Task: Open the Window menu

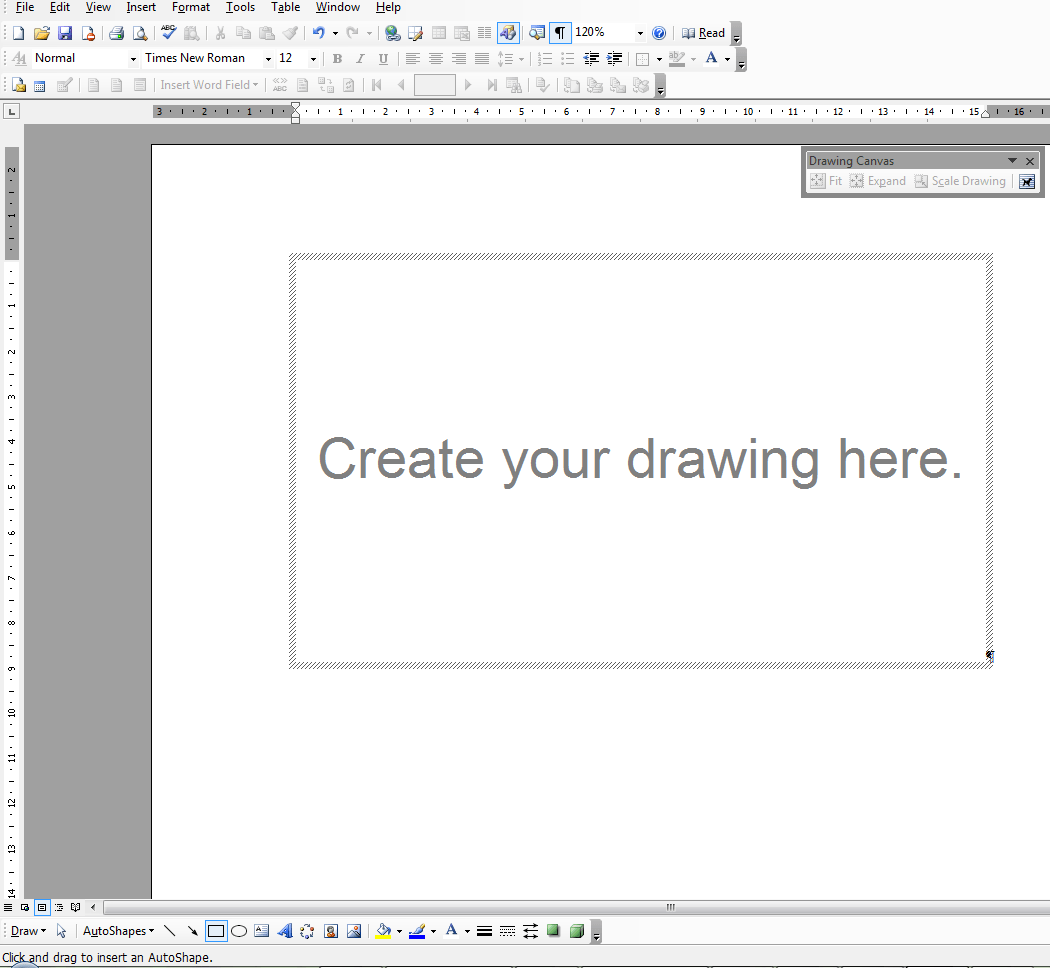Action: pyautogui.click(x=338, y=7)
